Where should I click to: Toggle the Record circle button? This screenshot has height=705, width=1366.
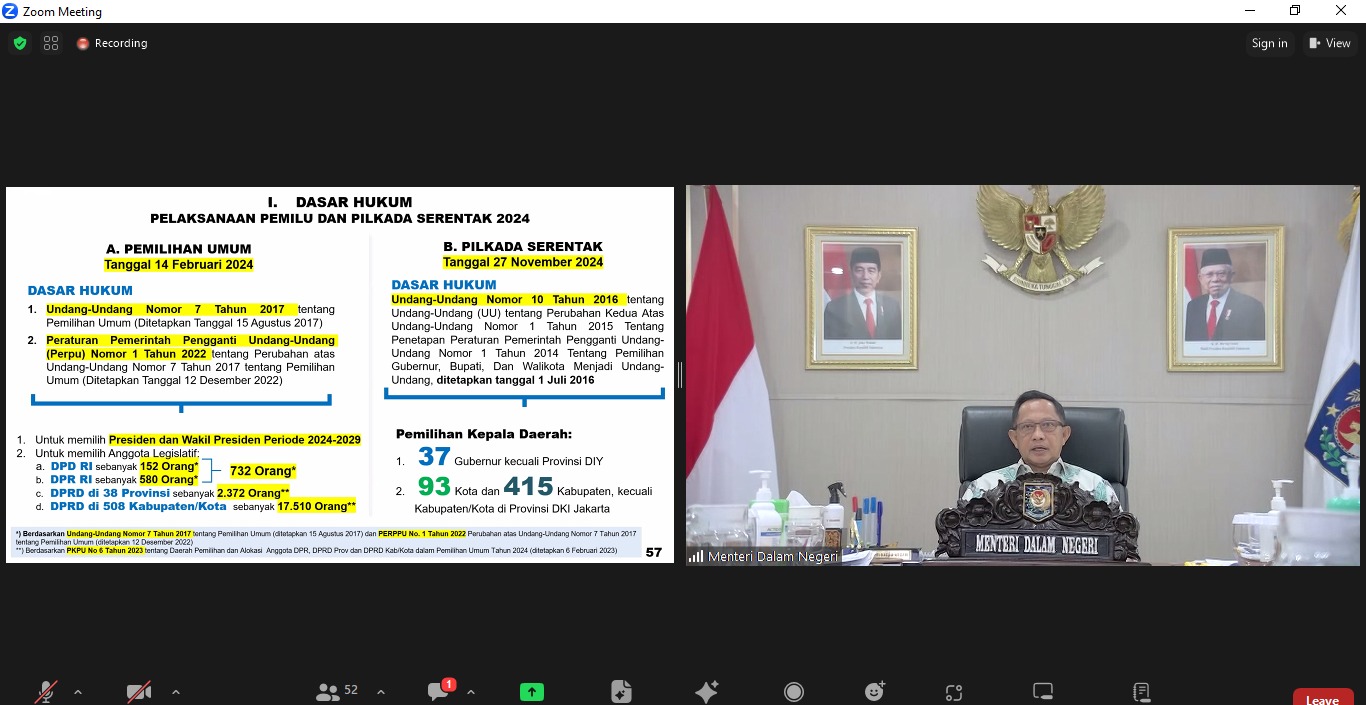pos(794,691)
